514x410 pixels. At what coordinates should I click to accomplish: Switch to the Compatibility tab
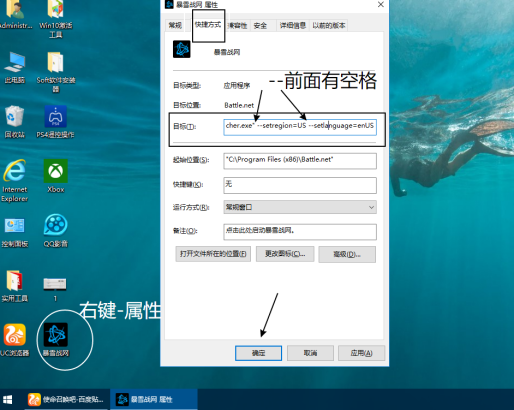(x=237, y=26)
